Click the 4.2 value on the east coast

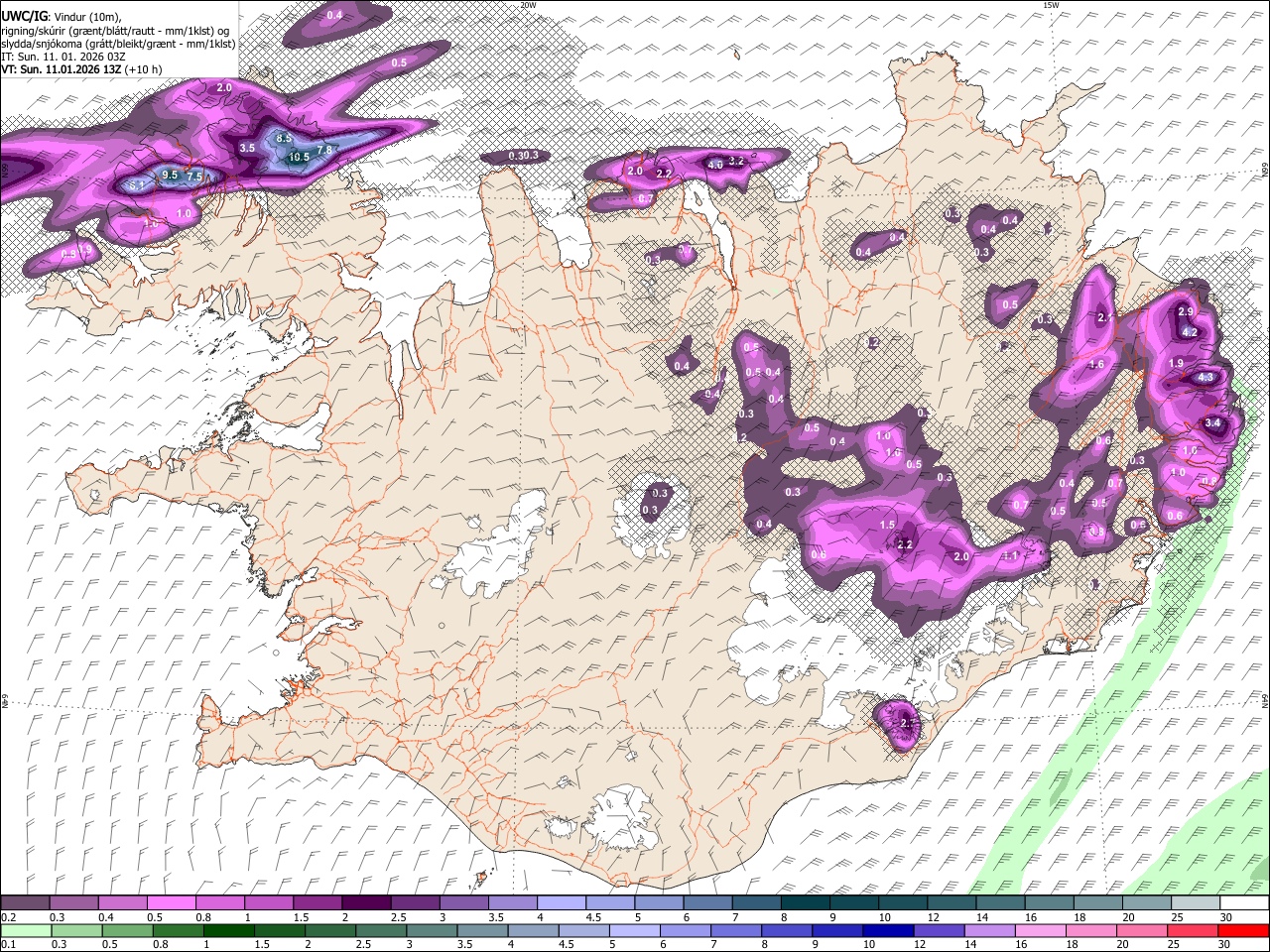coord(1192,331)
